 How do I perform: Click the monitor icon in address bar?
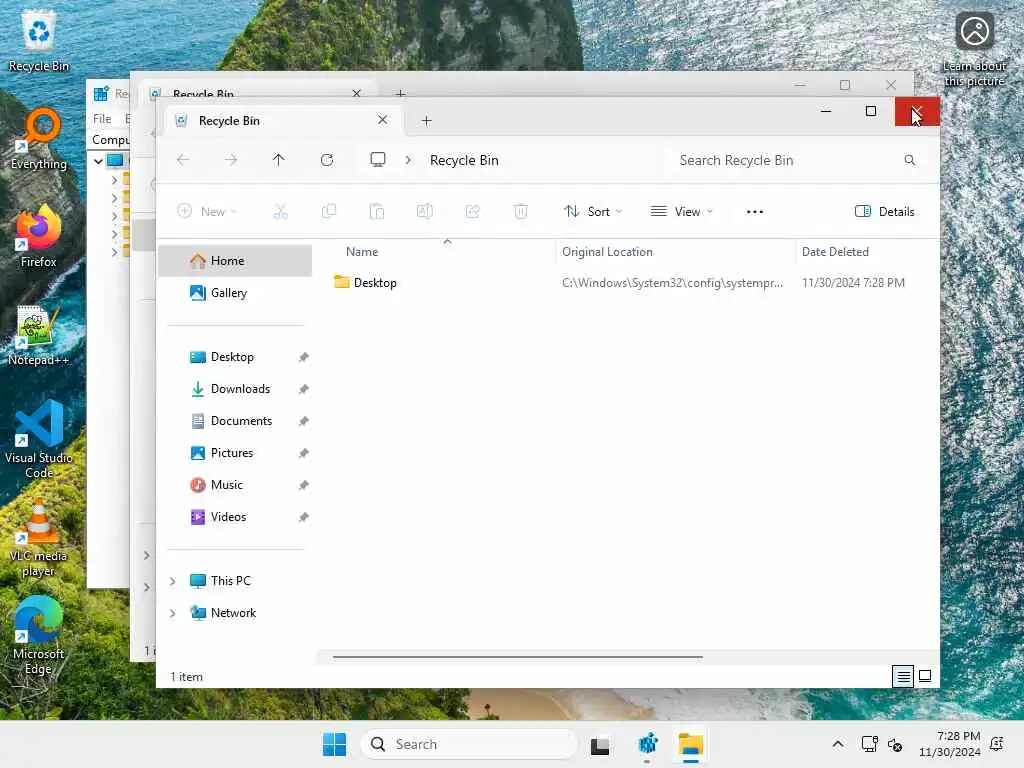pos(377,160)
